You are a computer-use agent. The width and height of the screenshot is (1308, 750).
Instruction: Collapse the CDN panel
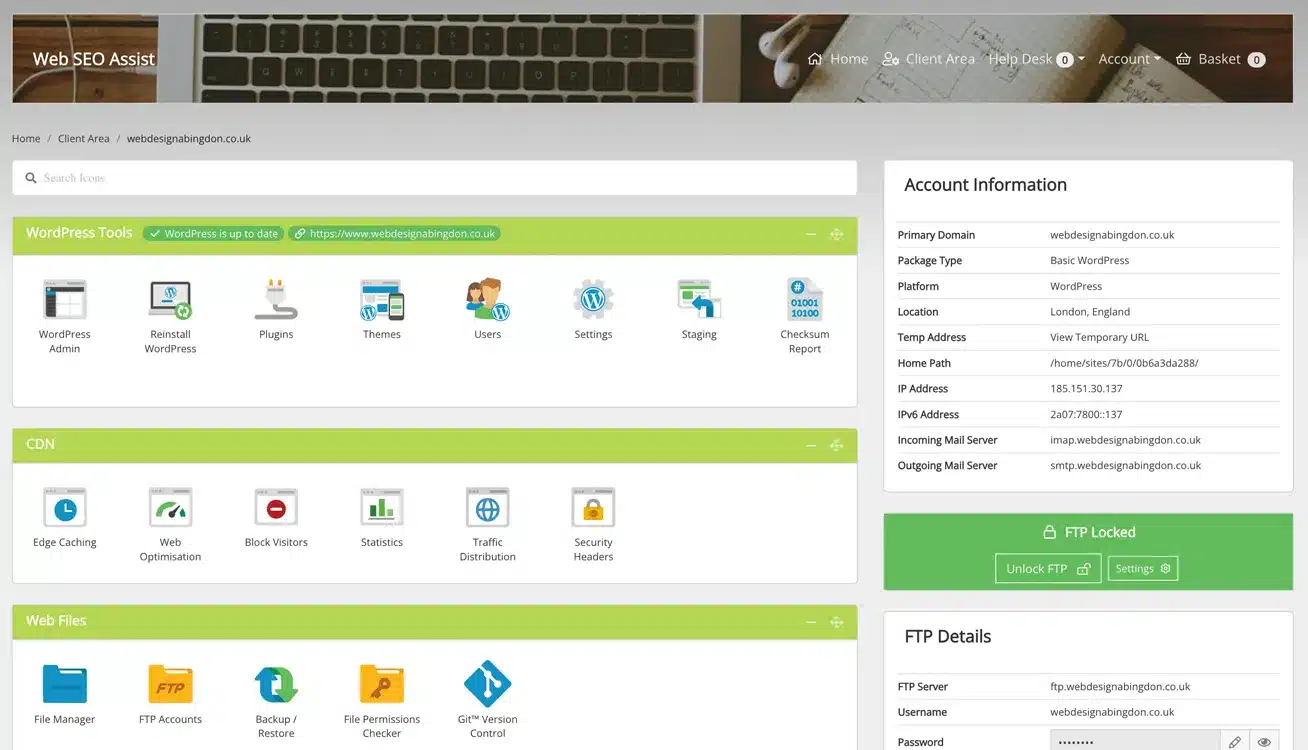tap(812, 445)
